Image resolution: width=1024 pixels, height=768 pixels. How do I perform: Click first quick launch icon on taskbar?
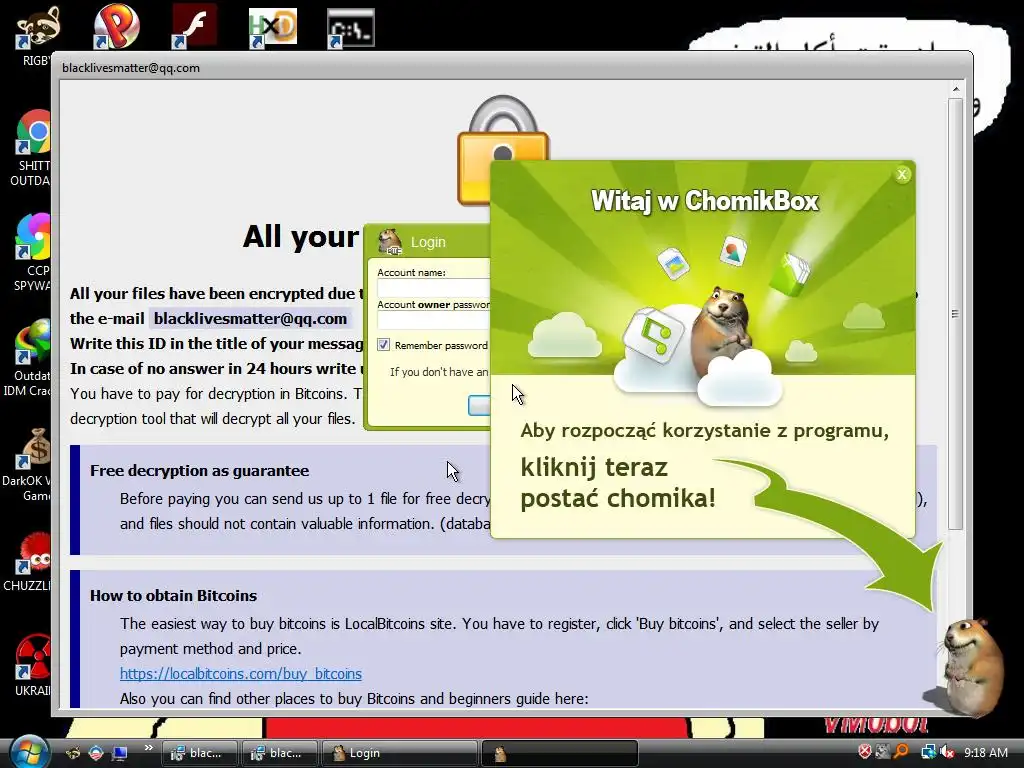coord(72,752)
